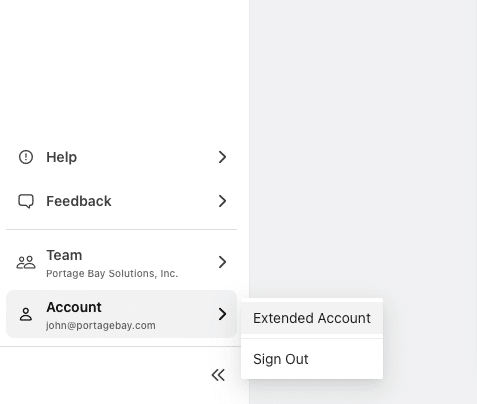Click the Feedback speech bubble icon
Image resolution: width=477 pixels, height=404 pixels.
click(x=26, y=201)
